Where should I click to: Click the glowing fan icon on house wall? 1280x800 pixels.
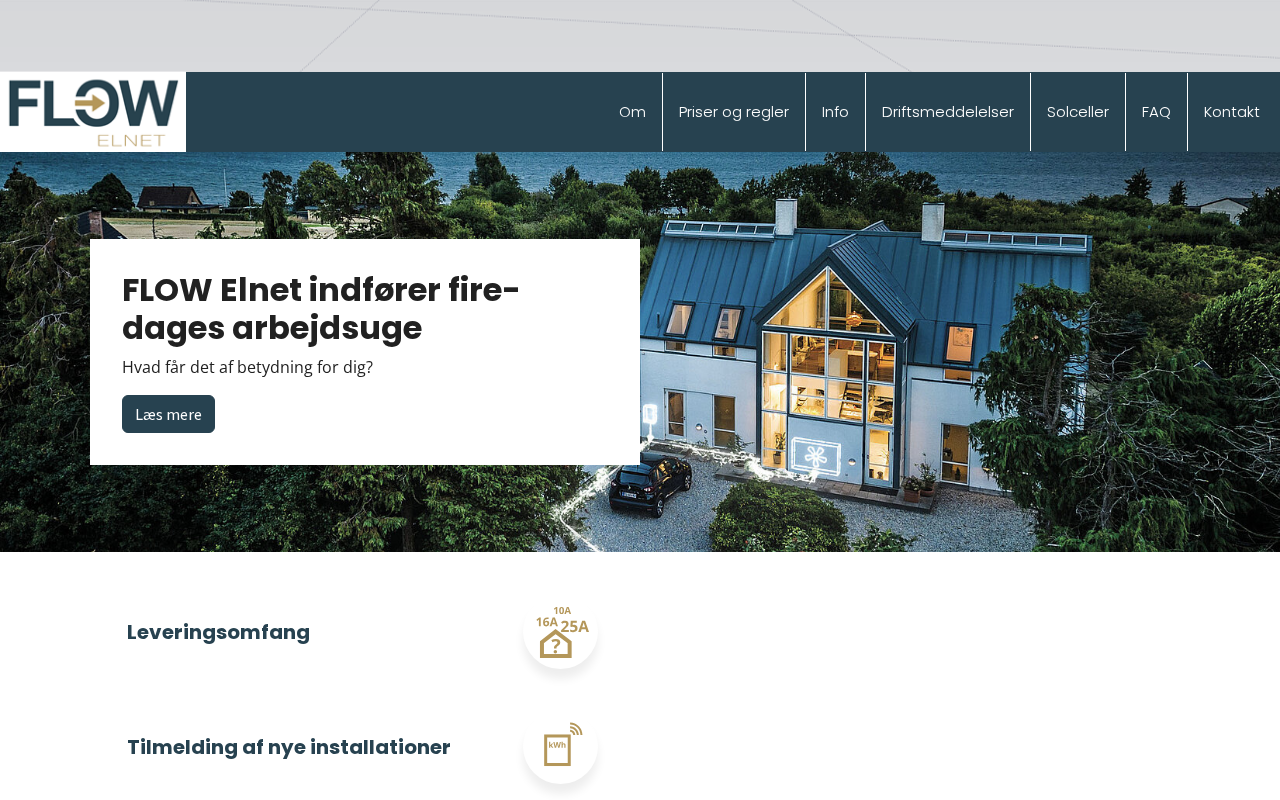click(x=817, y=456)
